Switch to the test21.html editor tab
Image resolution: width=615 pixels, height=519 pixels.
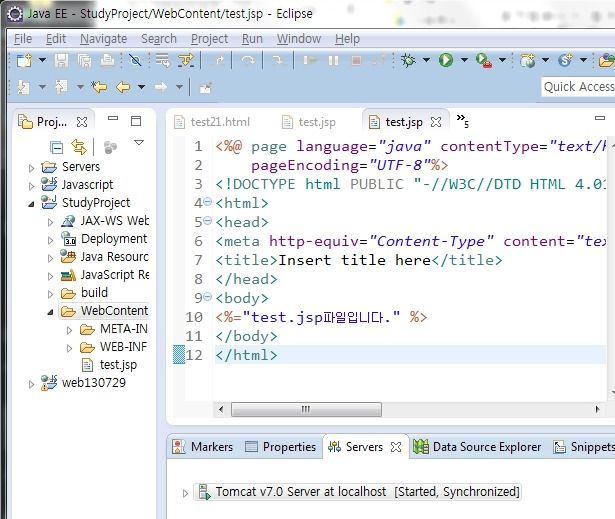pyautogui.click(x=212, y=122)
